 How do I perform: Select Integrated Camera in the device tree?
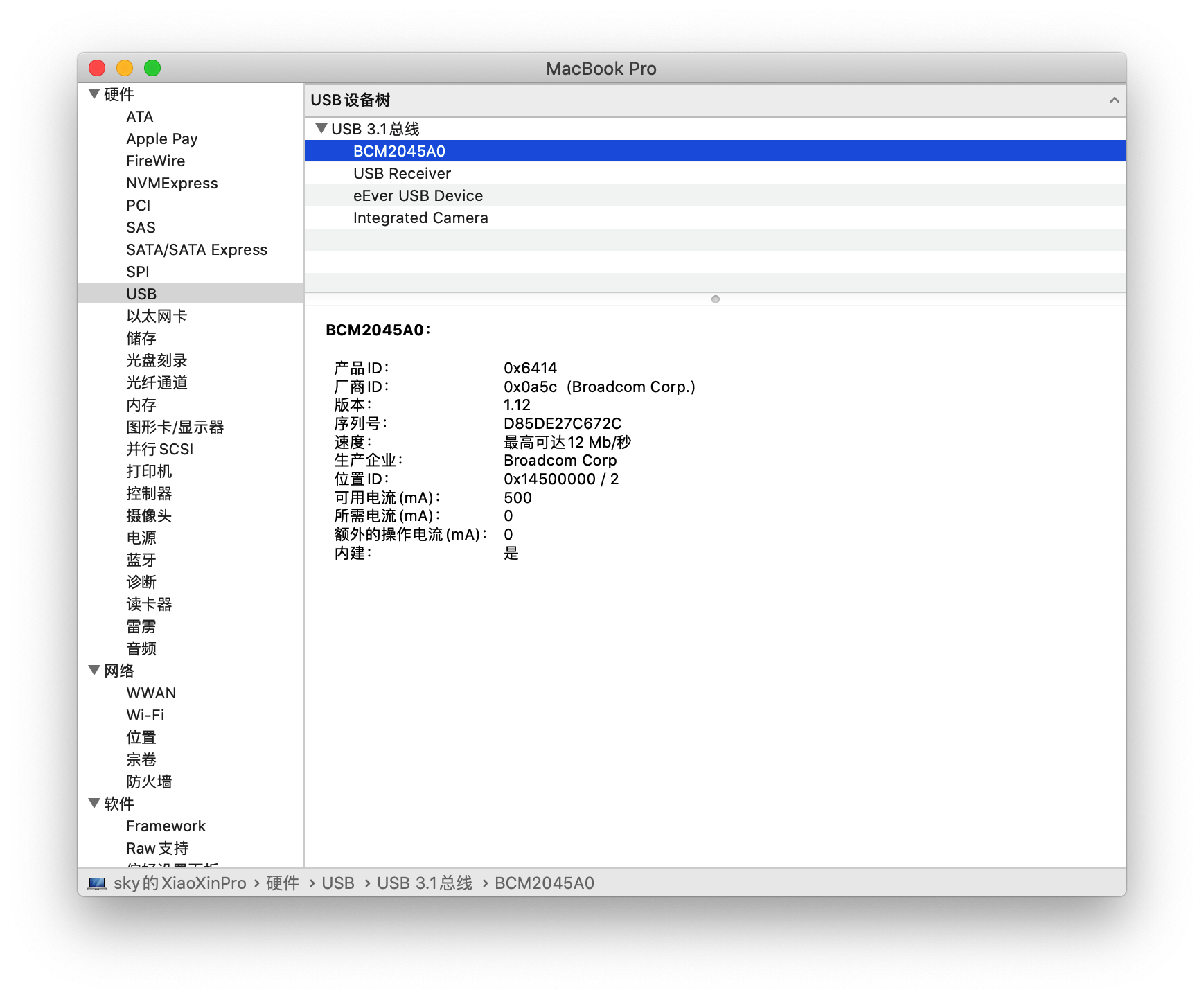pyautogui.click(x=715, y=218)
